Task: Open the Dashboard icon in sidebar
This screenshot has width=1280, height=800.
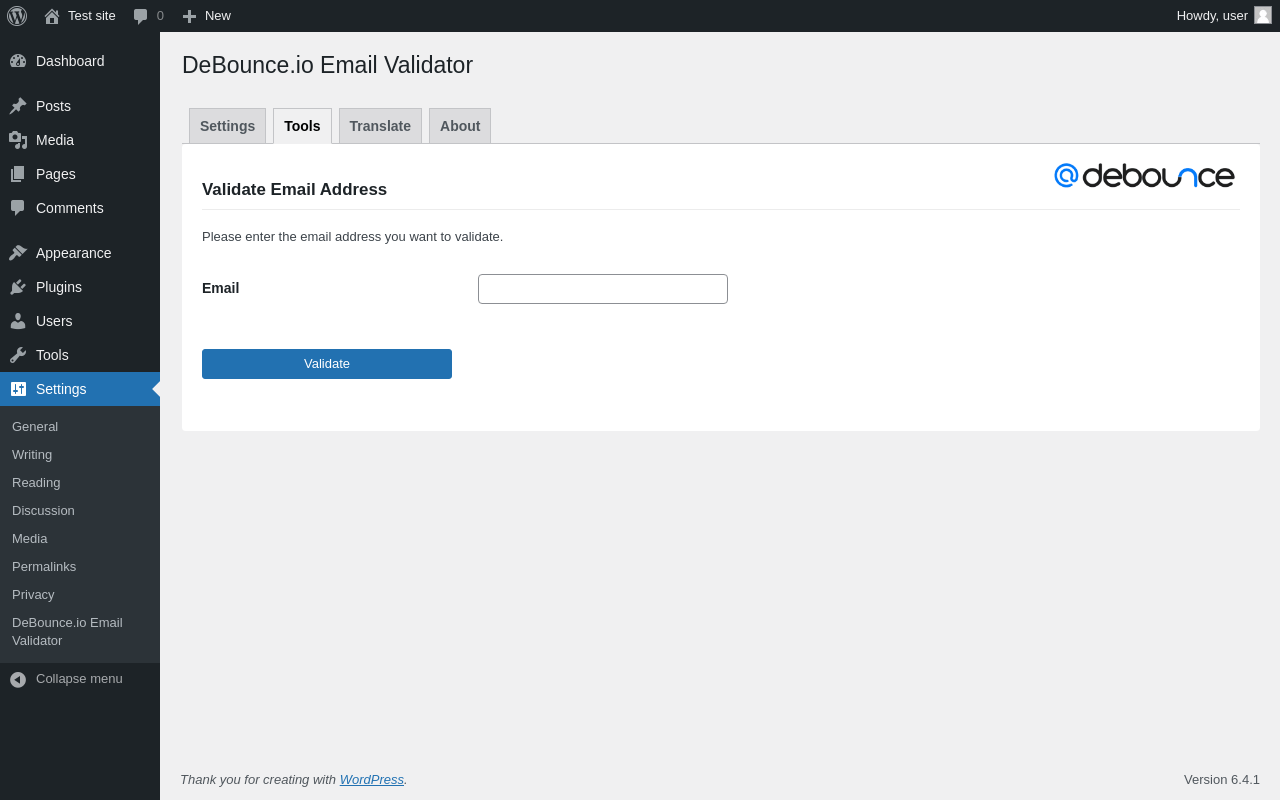Action: point(18,61)
